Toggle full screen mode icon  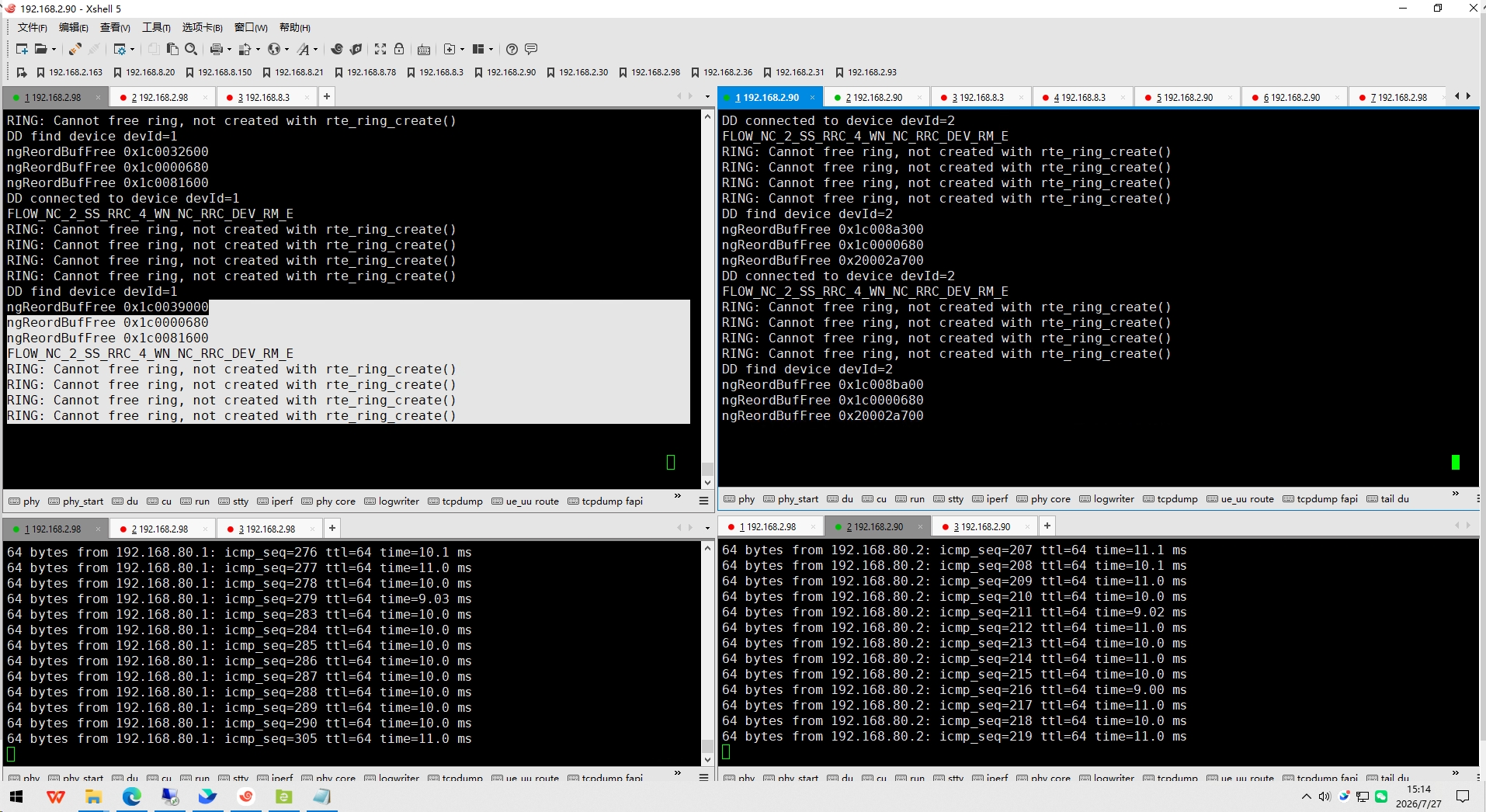pyautogui.click(x=380, y=49)
